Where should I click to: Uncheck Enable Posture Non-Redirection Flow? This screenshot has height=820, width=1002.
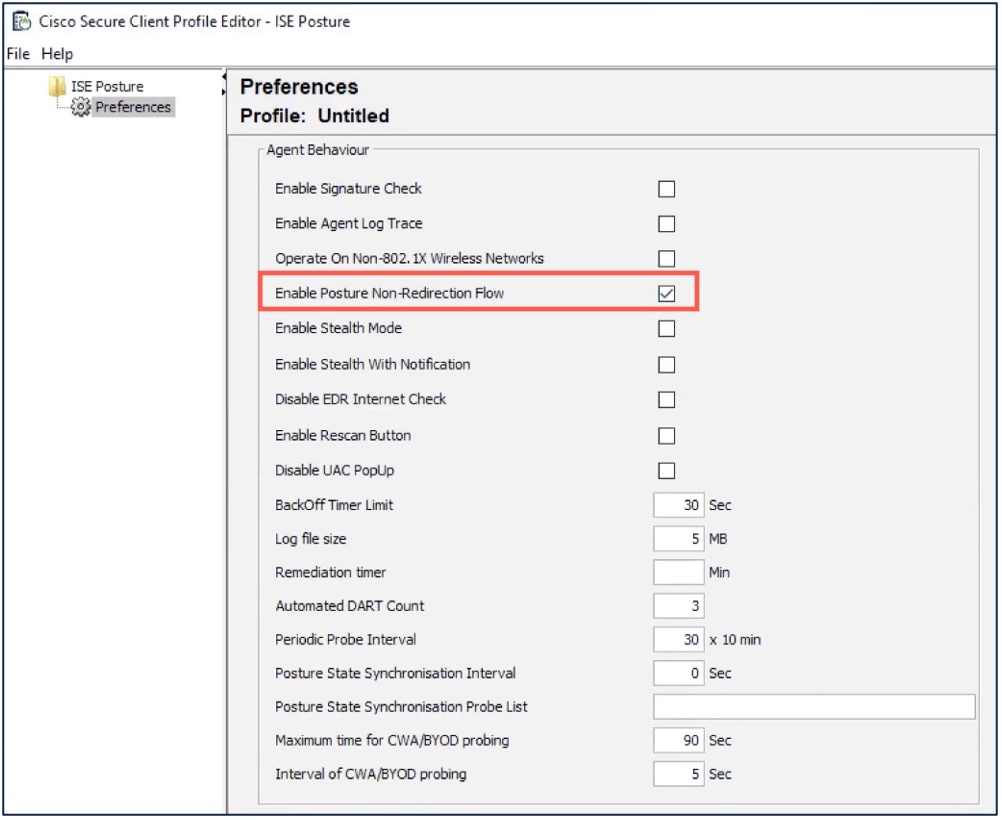point(667,293)
